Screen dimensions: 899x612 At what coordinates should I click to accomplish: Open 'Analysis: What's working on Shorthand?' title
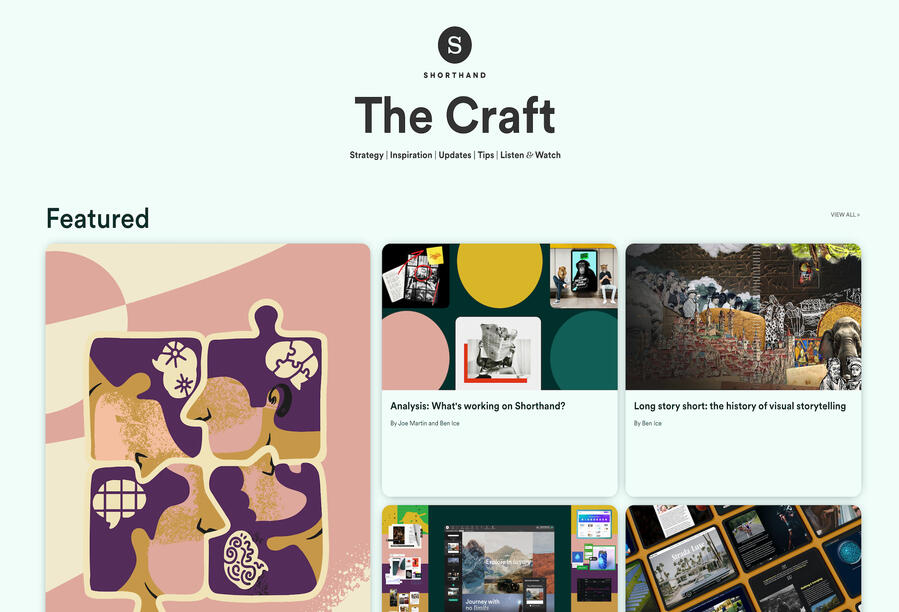coord(478,406)
